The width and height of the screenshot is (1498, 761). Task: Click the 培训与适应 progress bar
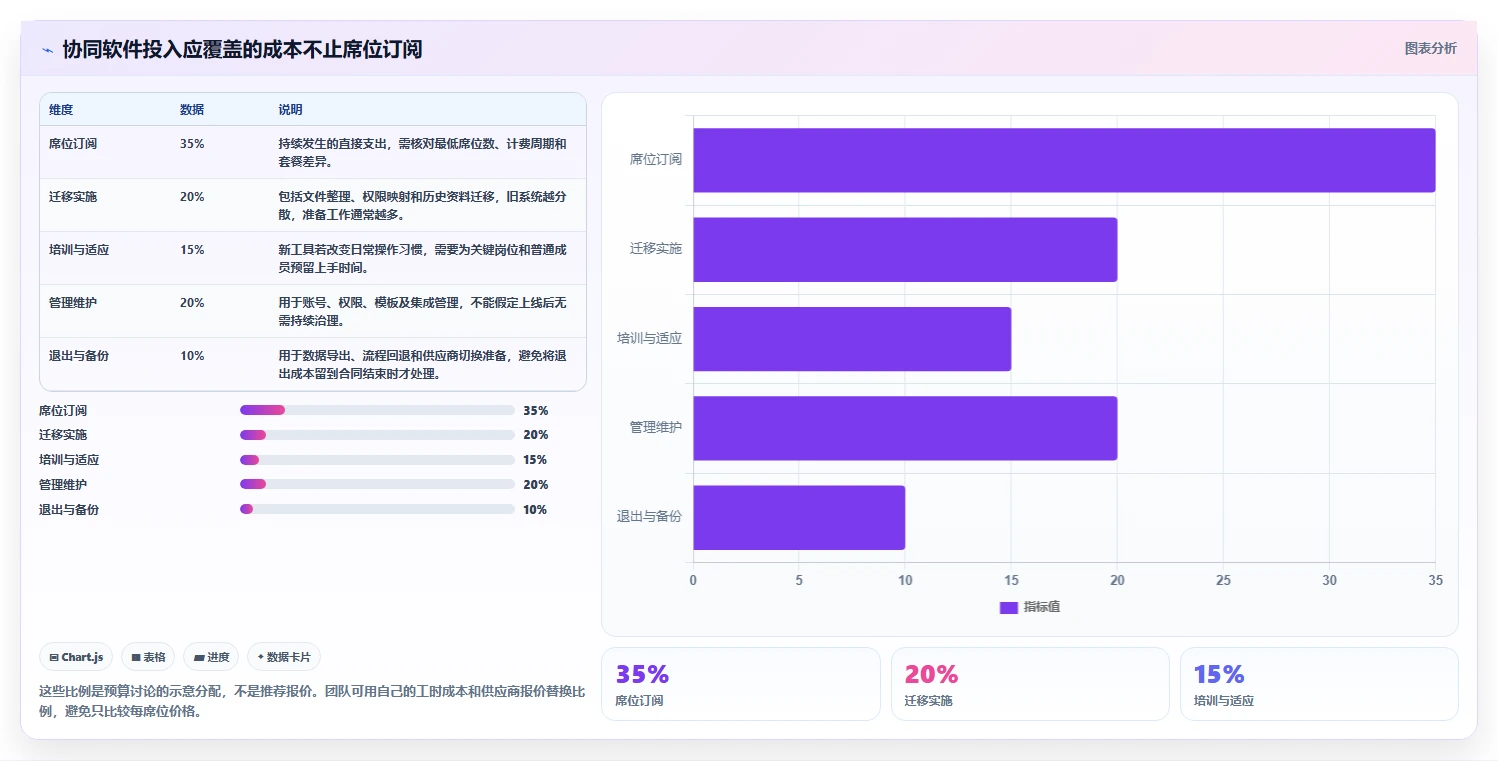377,460
